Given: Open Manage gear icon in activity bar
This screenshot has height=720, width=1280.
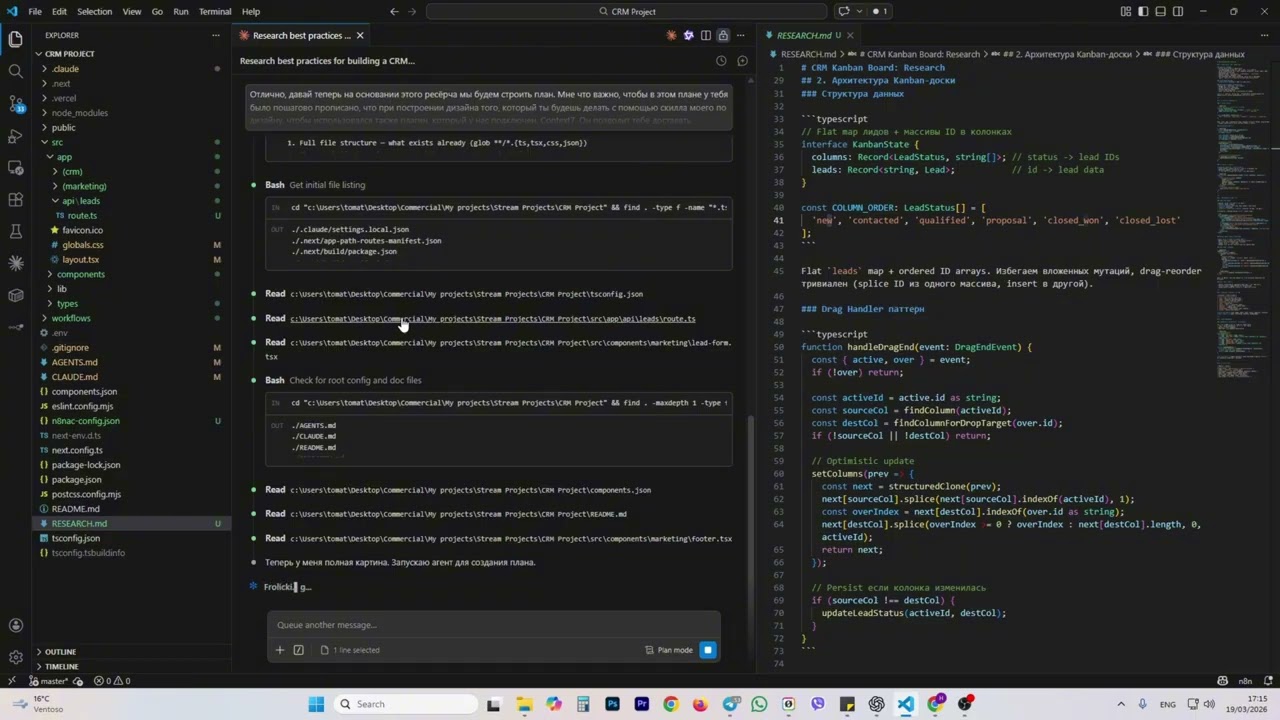Looking at the screenshot, I should (x=15, y=657).
